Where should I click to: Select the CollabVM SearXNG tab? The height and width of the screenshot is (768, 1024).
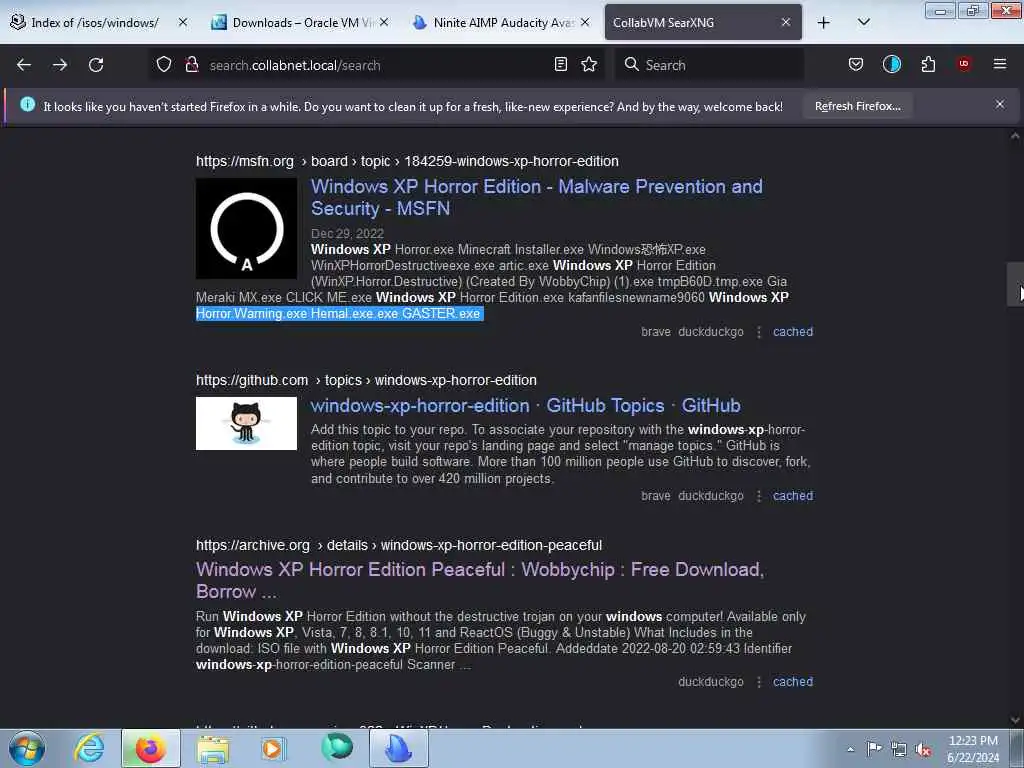coord(703,22)
